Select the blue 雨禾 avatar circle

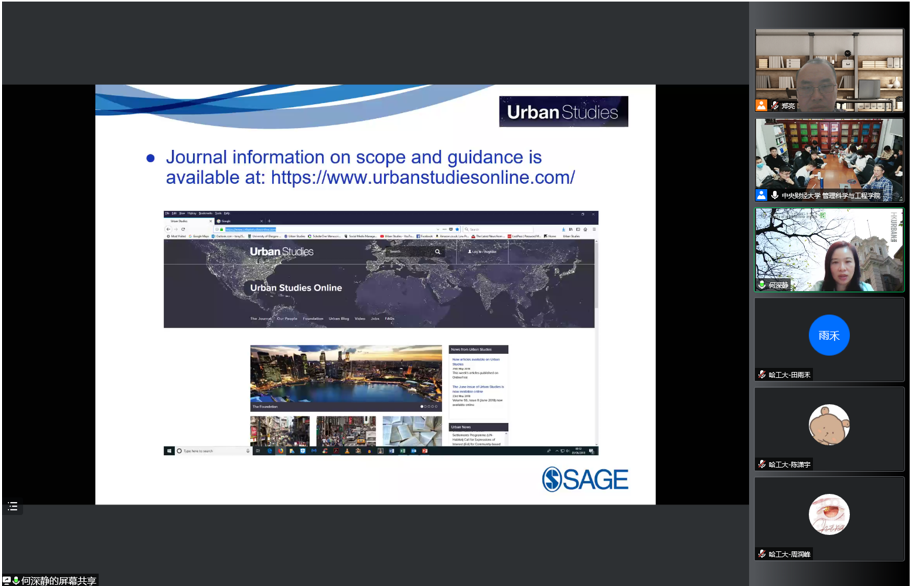tap(828, 336)
